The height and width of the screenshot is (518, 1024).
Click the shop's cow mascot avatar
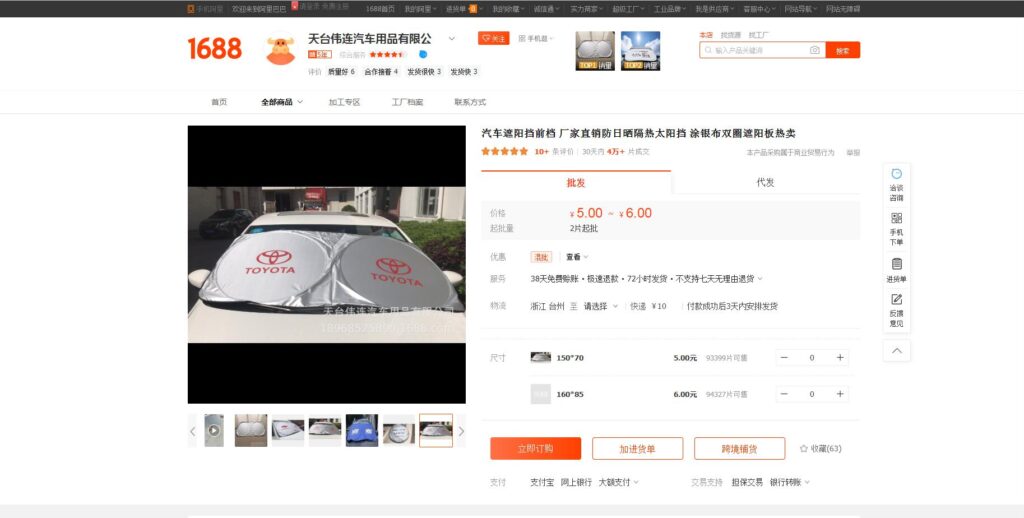point(281,50)
